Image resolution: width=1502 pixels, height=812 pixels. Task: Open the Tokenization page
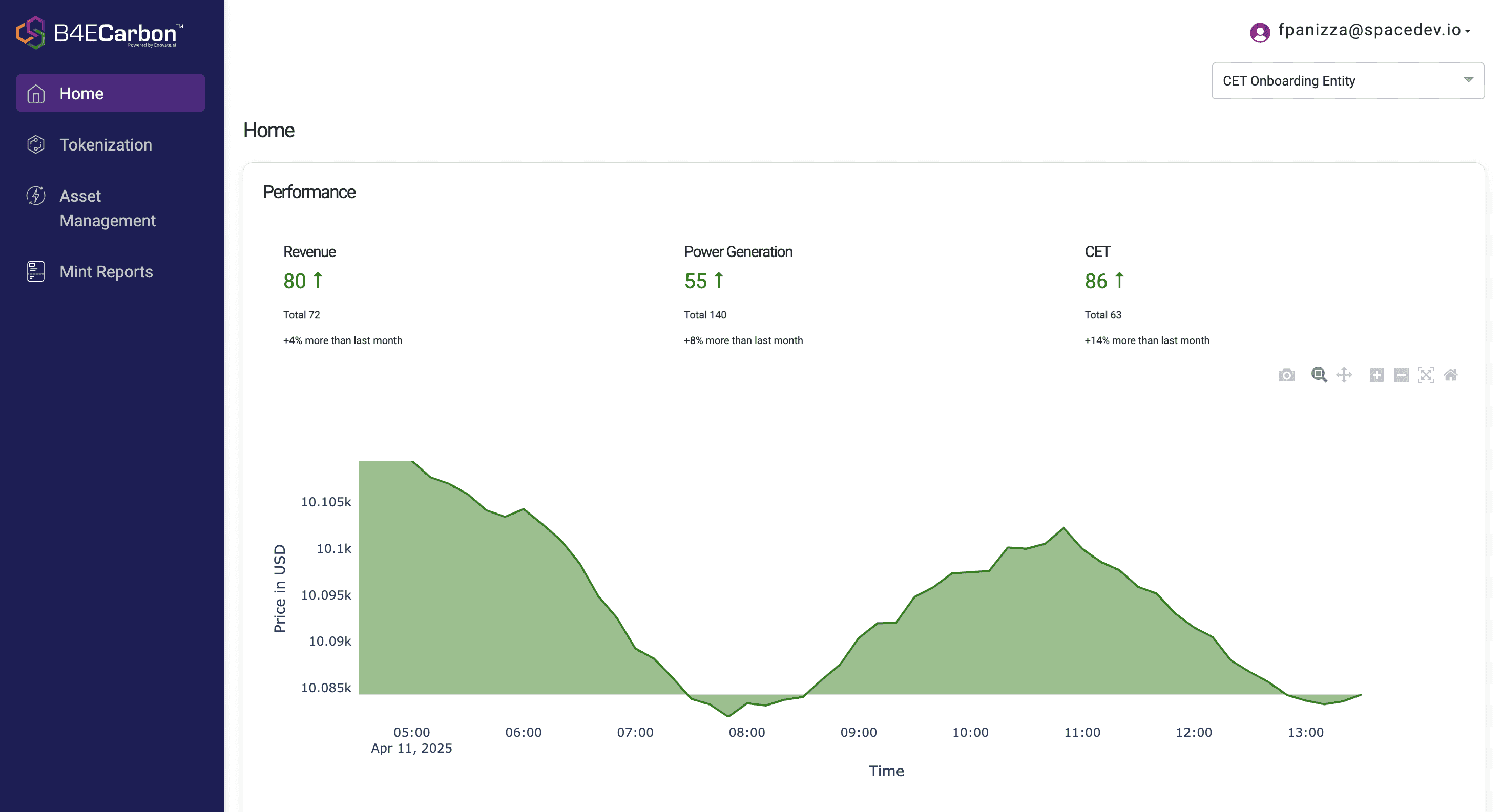click(106, 144)
